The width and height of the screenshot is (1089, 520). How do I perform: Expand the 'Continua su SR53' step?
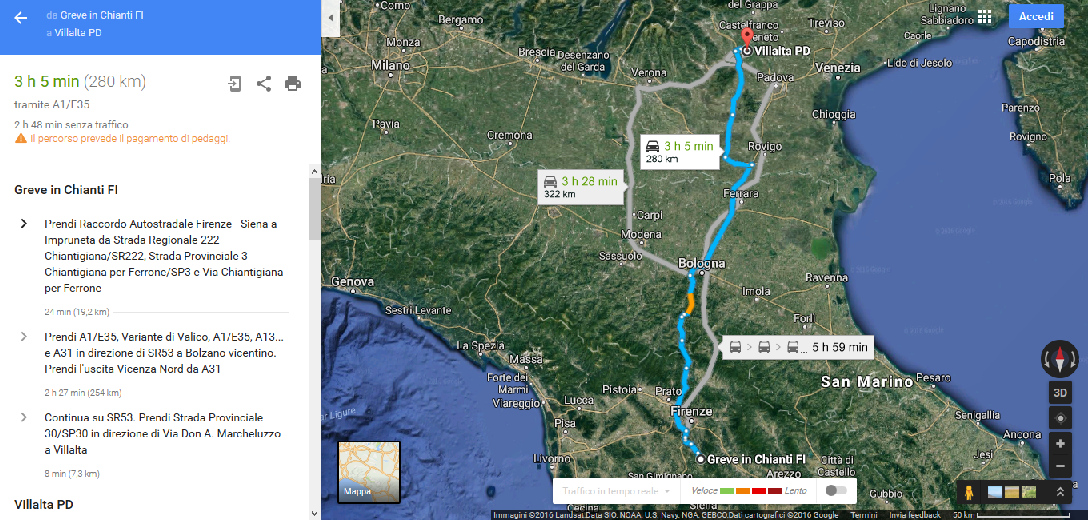(24, 416)
